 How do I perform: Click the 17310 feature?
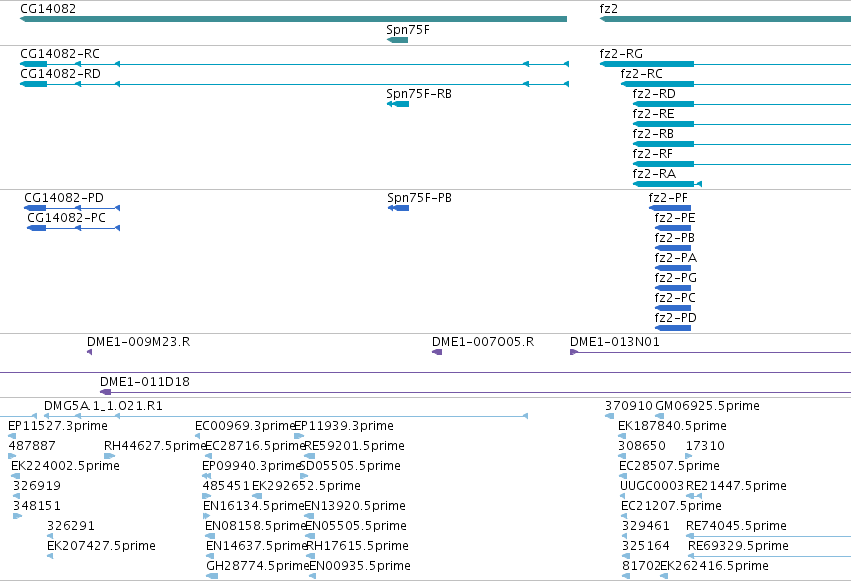click(689, 456)
